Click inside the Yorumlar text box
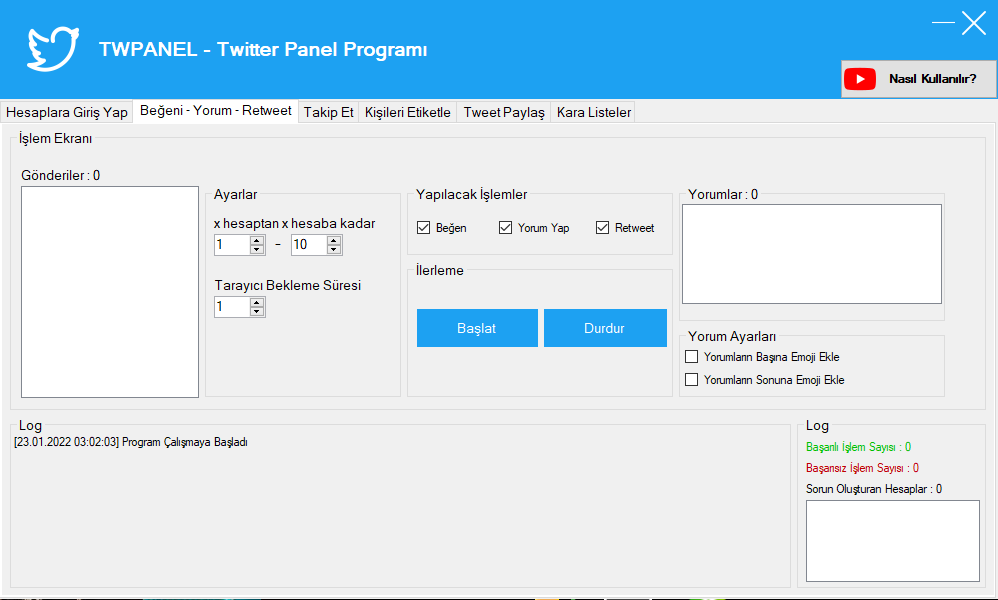This screenshot has height=600, width=998. click(812, 254)
